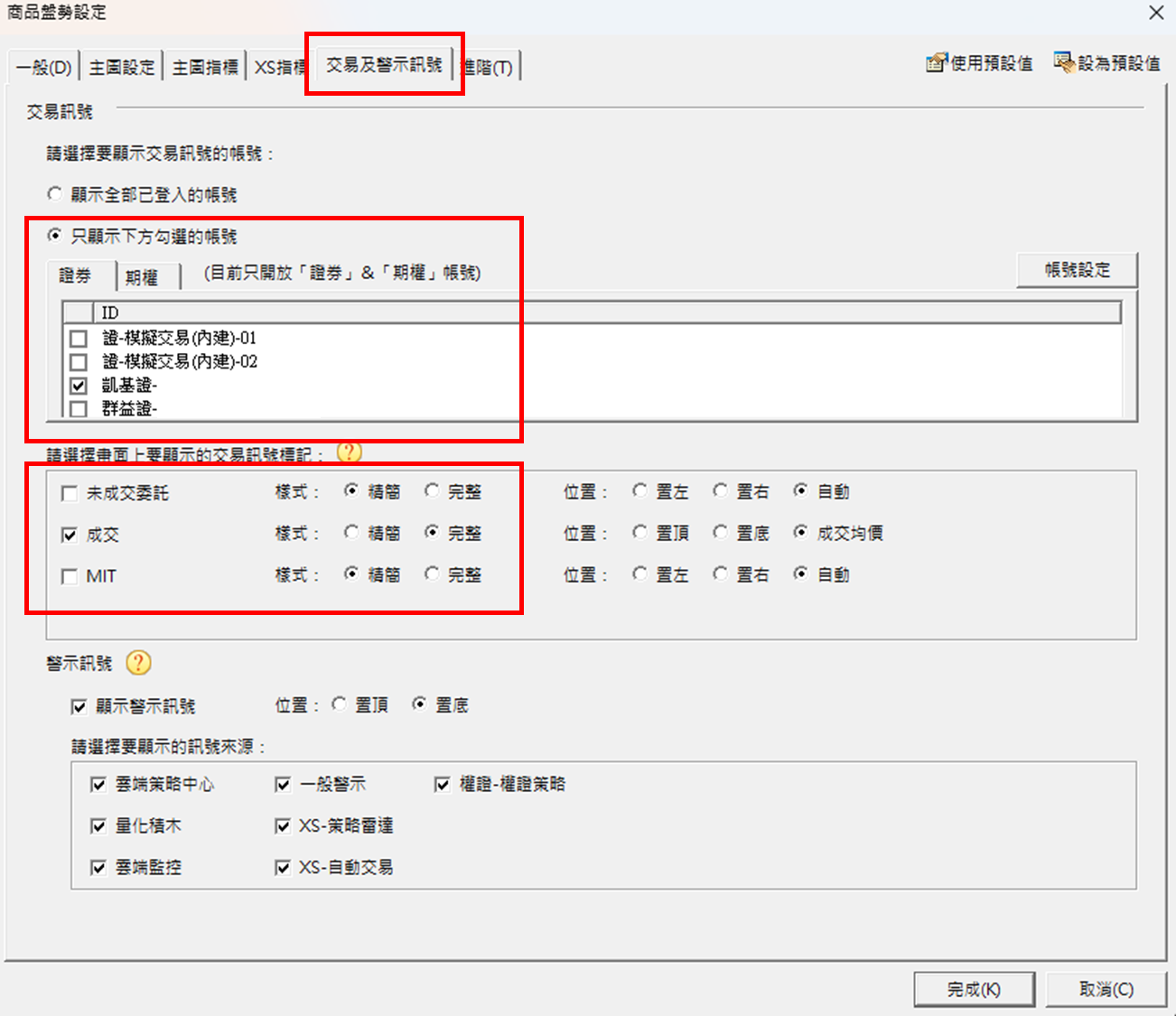Screen dimensions: 1176x1016
Task: Set 未成交委託 position to 置左
Action: point(639,490)
